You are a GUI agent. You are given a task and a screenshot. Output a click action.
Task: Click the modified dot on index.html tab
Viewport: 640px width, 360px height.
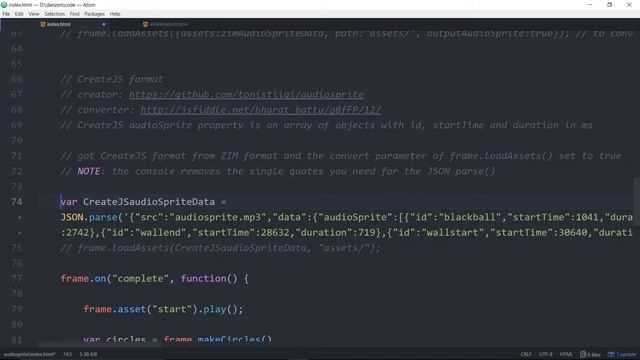[104, 24]
